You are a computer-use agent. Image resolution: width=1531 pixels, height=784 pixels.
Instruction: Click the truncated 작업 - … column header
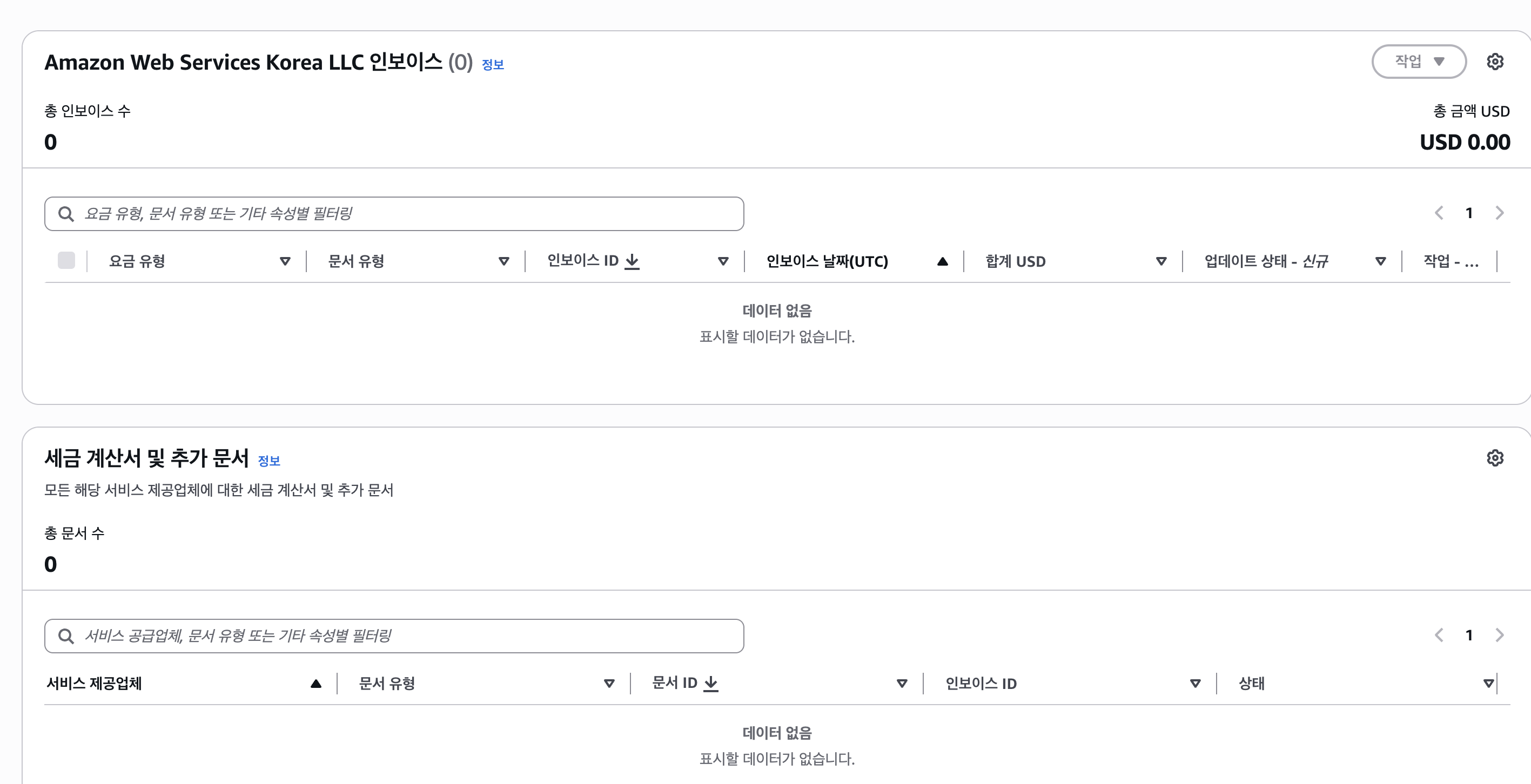1452,261
